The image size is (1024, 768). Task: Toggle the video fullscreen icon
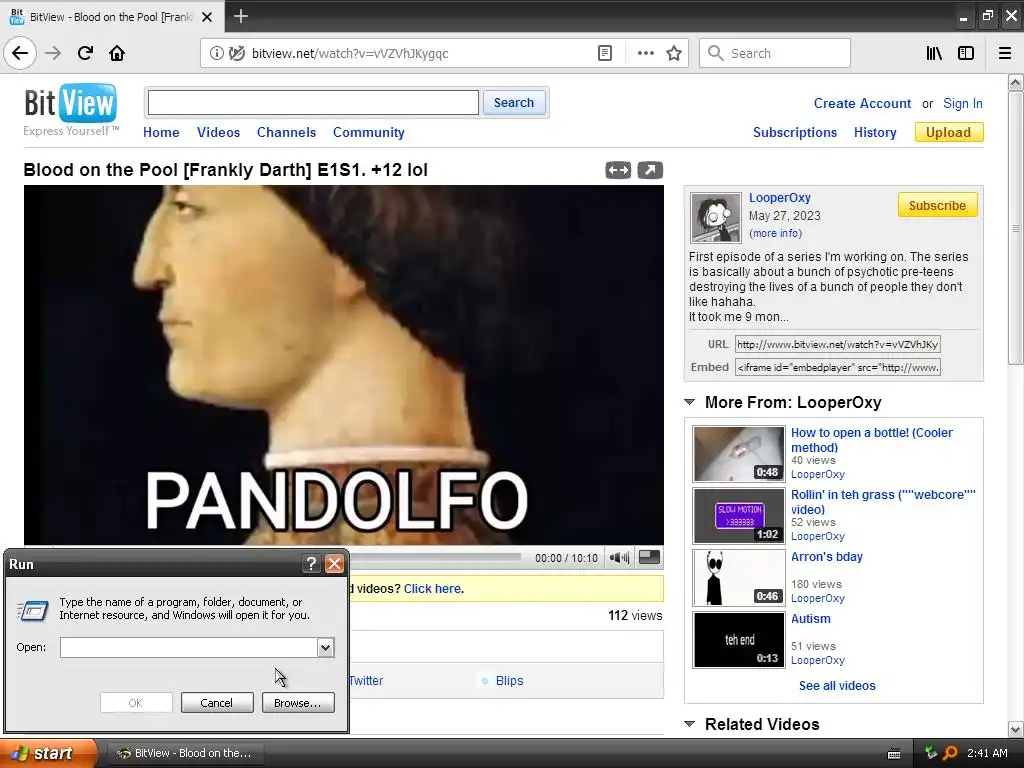(649, 557)
